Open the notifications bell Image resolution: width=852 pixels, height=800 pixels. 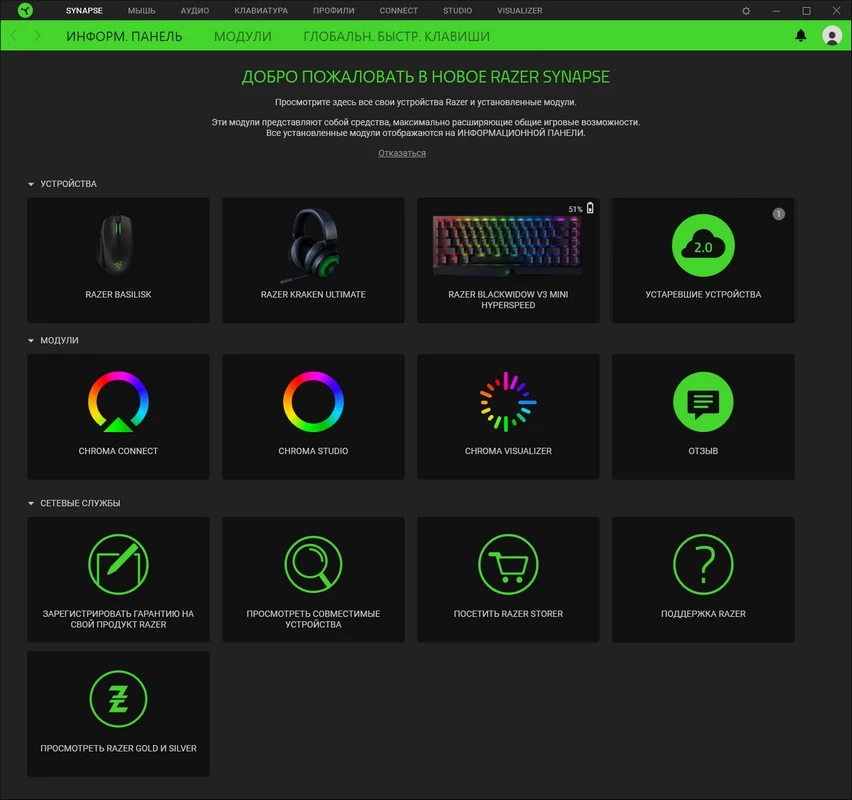coord(800,36)
